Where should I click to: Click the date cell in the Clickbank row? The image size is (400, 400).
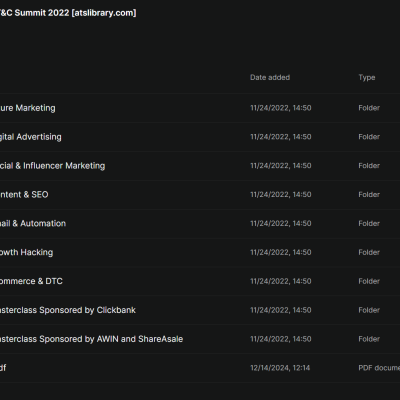pyautogui.click(x=281, y=310)
